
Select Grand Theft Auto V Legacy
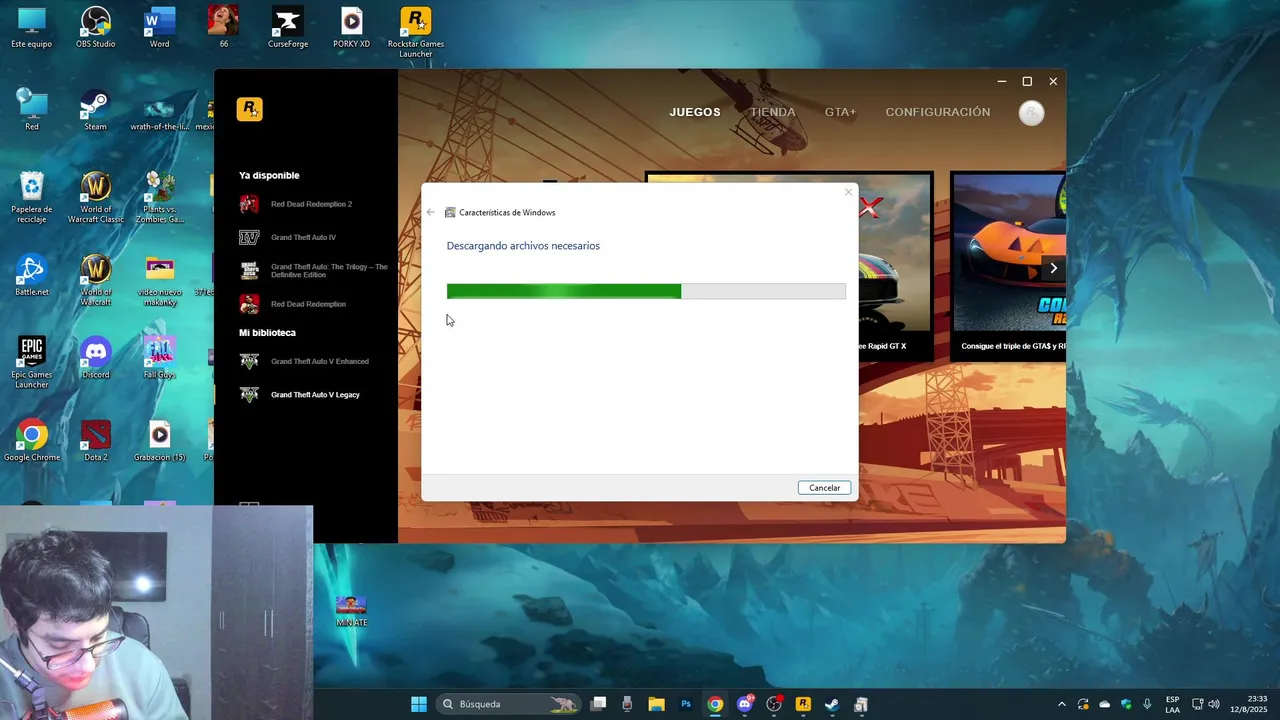[300, 394]
